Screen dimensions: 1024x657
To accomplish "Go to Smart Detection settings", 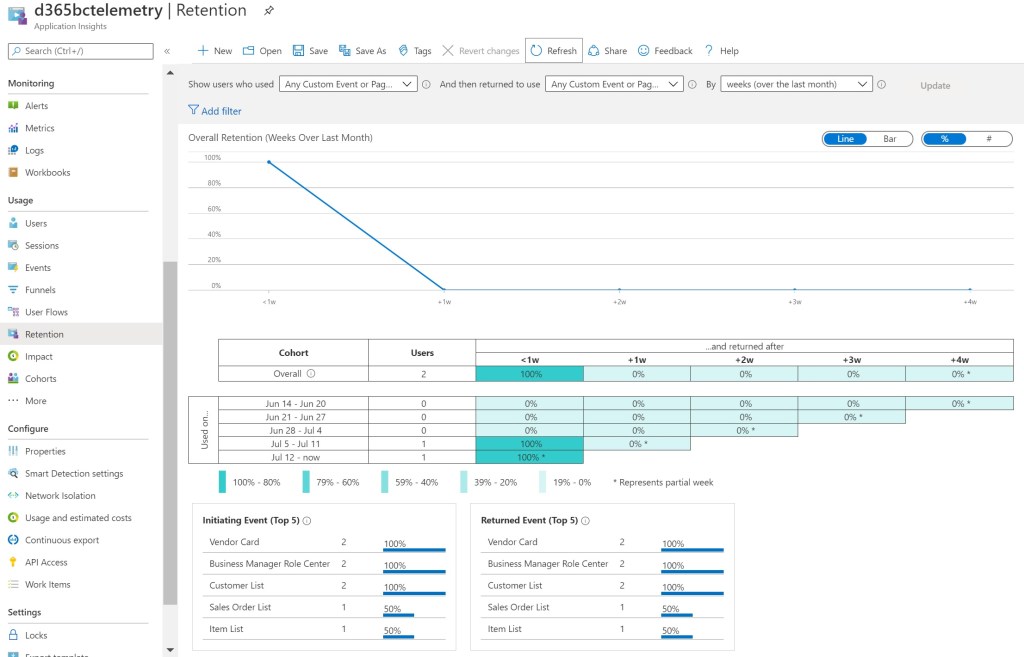I will 74,474.
